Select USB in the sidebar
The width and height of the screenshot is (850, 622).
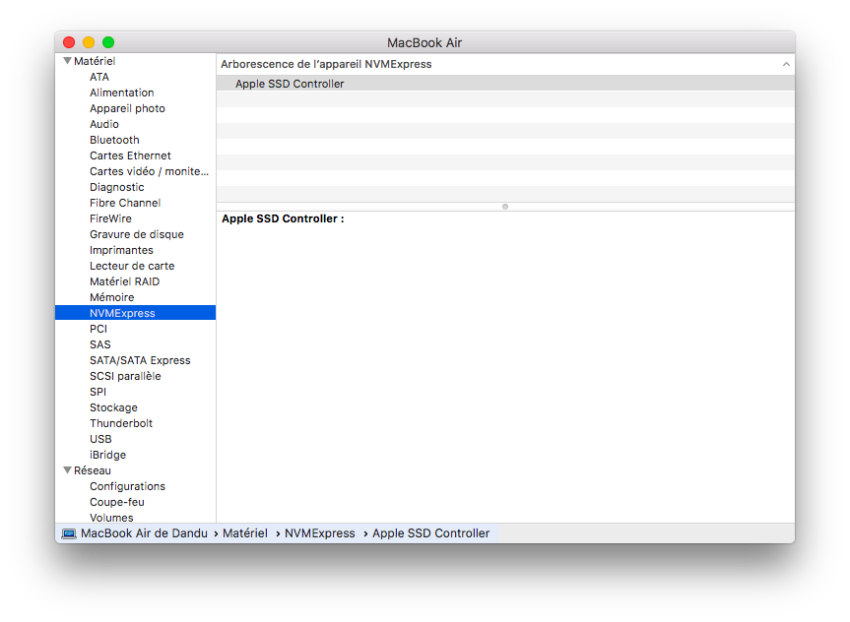(101, 439)
